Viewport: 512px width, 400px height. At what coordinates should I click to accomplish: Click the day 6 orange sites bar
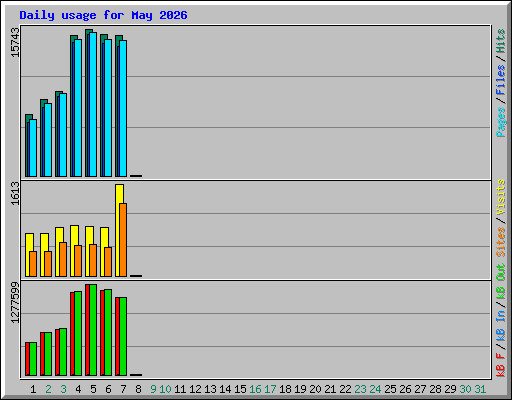coord(108,262)
